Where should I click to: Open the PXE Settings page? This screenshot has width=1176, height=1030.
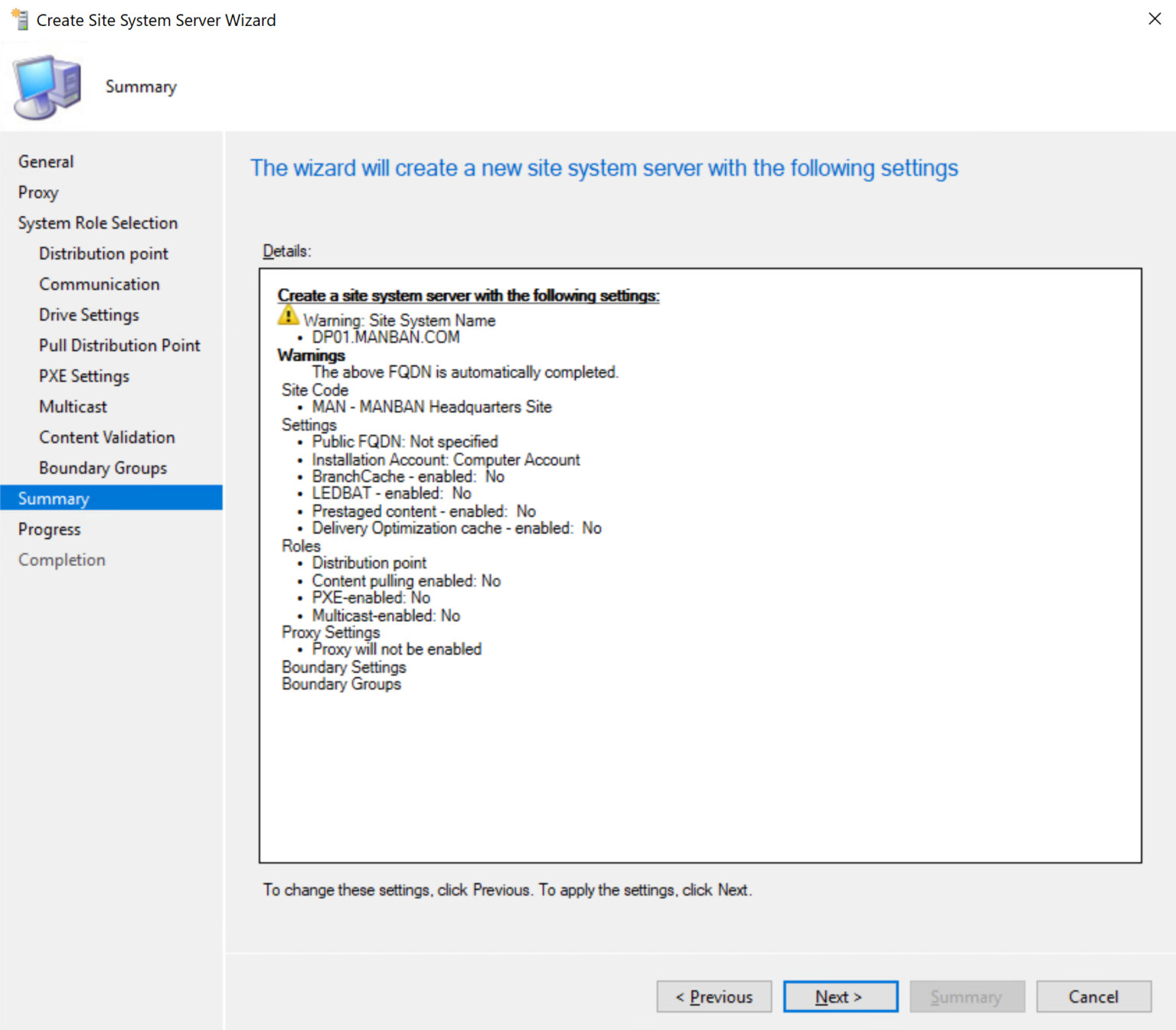tap(84, 376)
